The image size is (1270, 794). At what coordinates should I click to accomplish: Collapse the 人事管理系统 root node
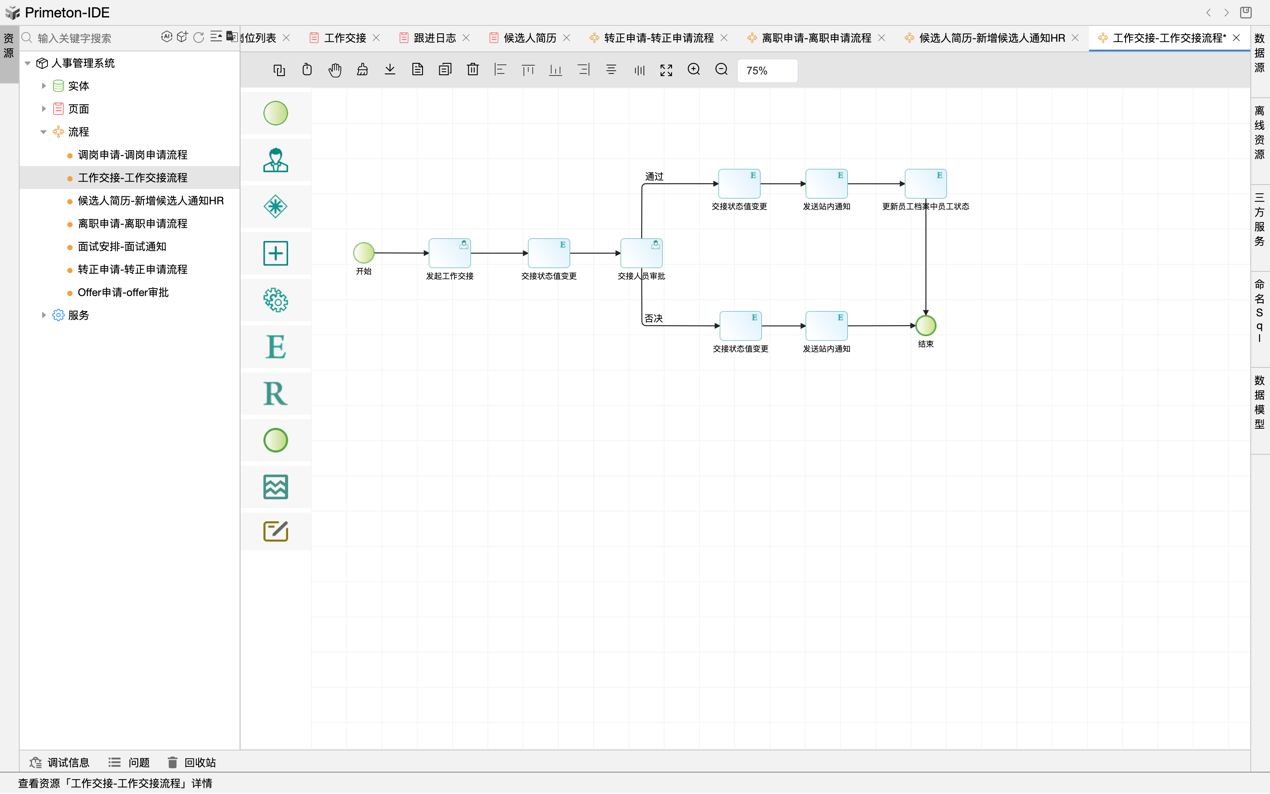click(28, 63)
